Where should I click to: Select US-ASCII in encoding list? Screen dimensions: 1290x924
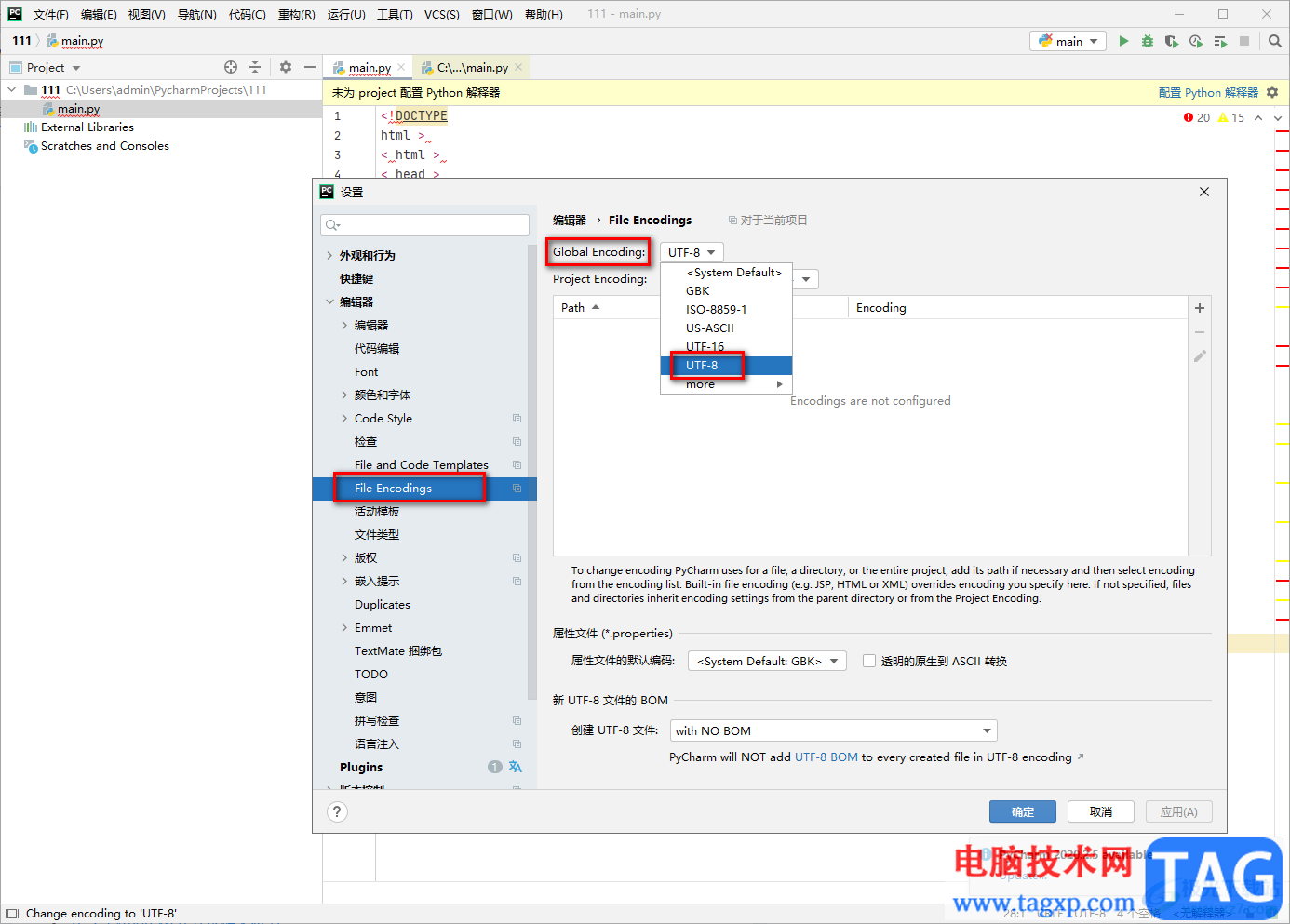[726, 328]
